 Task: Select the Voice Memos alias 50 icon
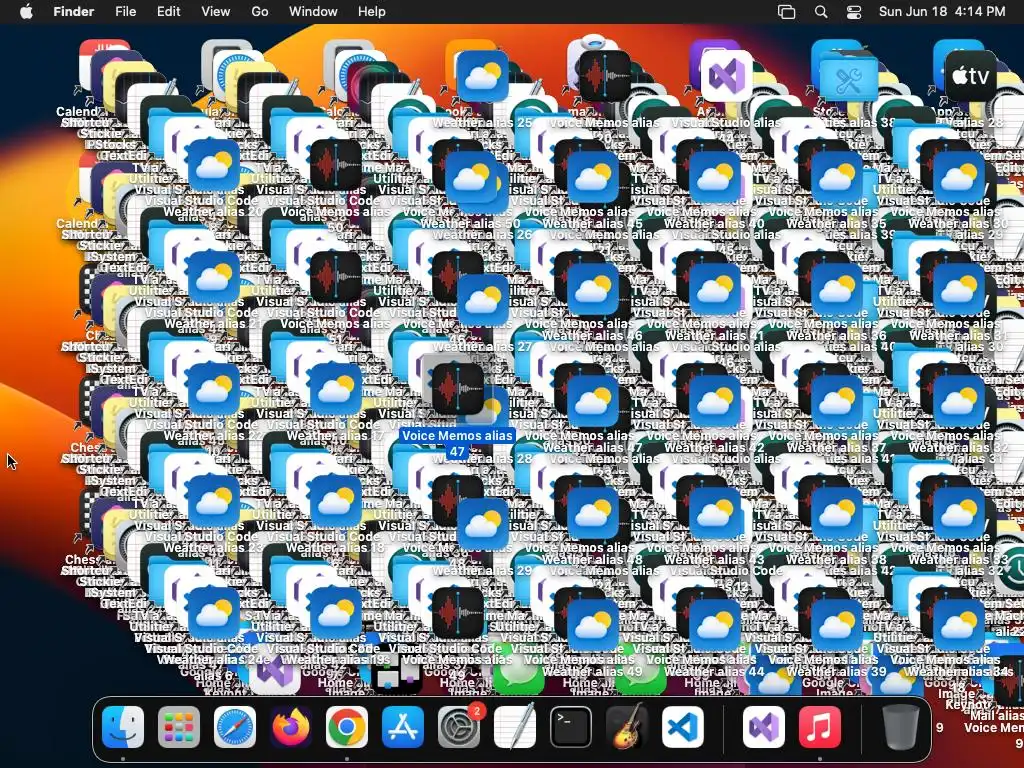click(335, 165)
